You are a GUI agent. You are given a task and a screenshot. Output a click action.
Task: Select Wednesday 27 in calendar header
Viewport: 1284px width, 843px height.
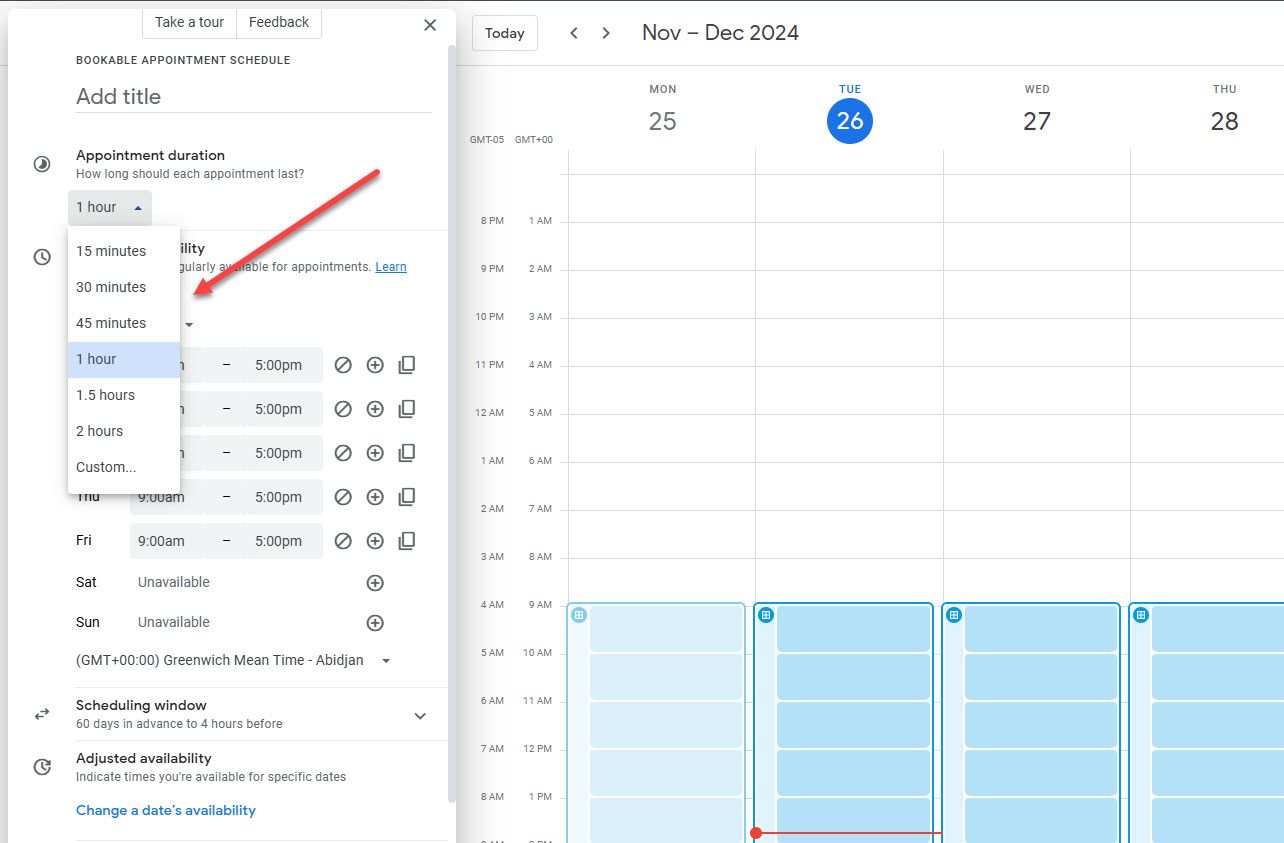[x=1037, y=121]
